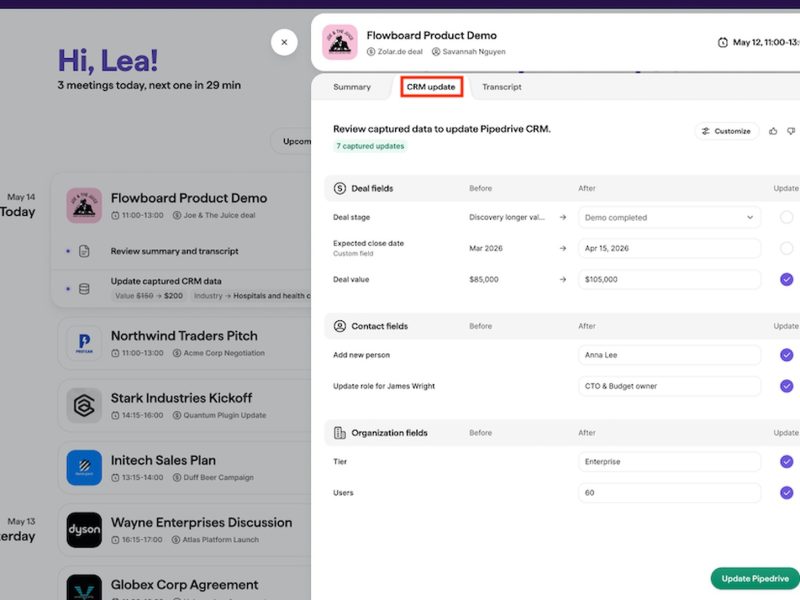This screenshot has height=600, width=800.
Task: Select the partially hidden Upcoming filter button
Action: click(291, 141)
